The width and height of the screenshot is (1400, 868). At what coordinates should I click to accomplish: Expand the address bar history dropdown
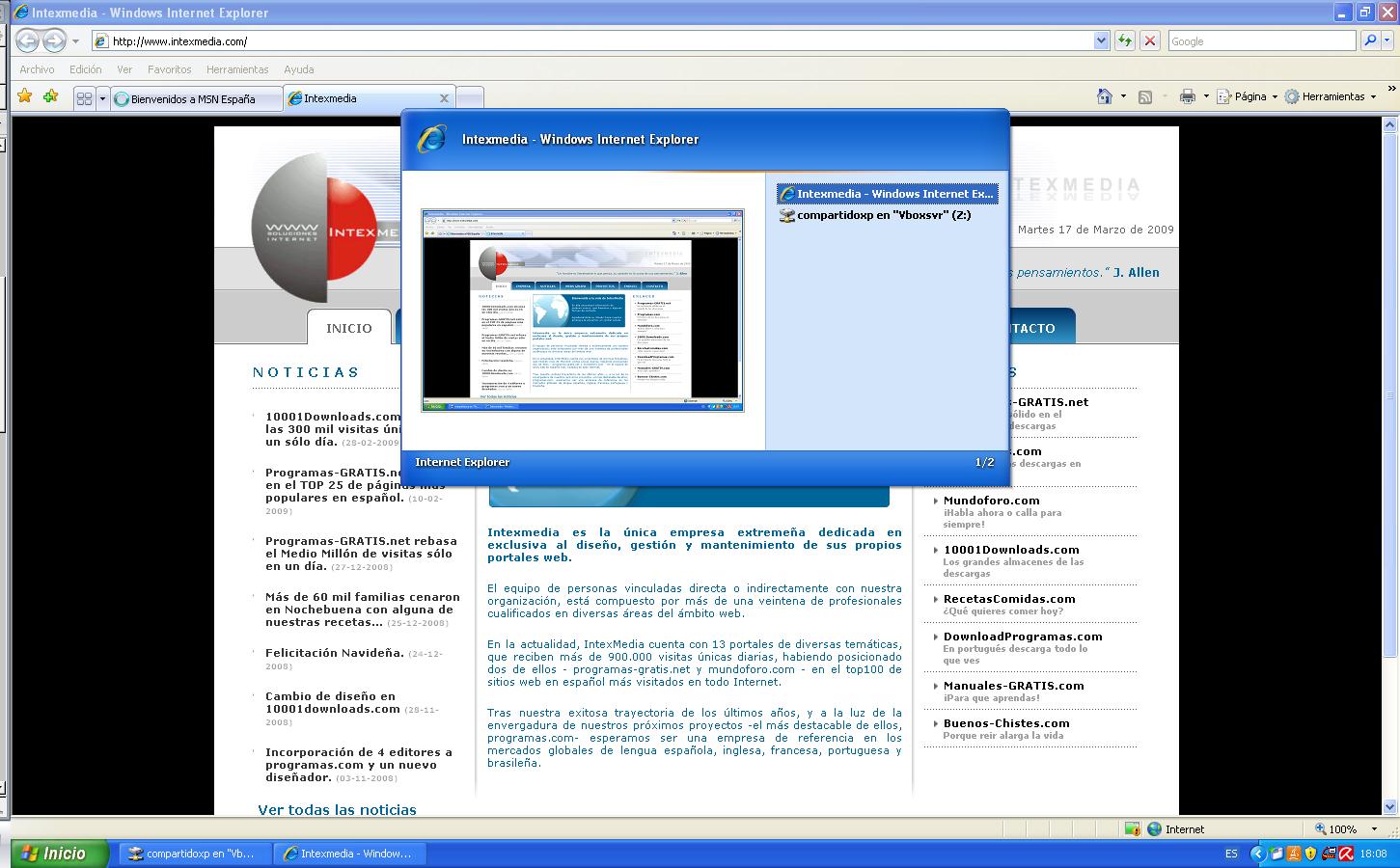[x=1102, y=41]
